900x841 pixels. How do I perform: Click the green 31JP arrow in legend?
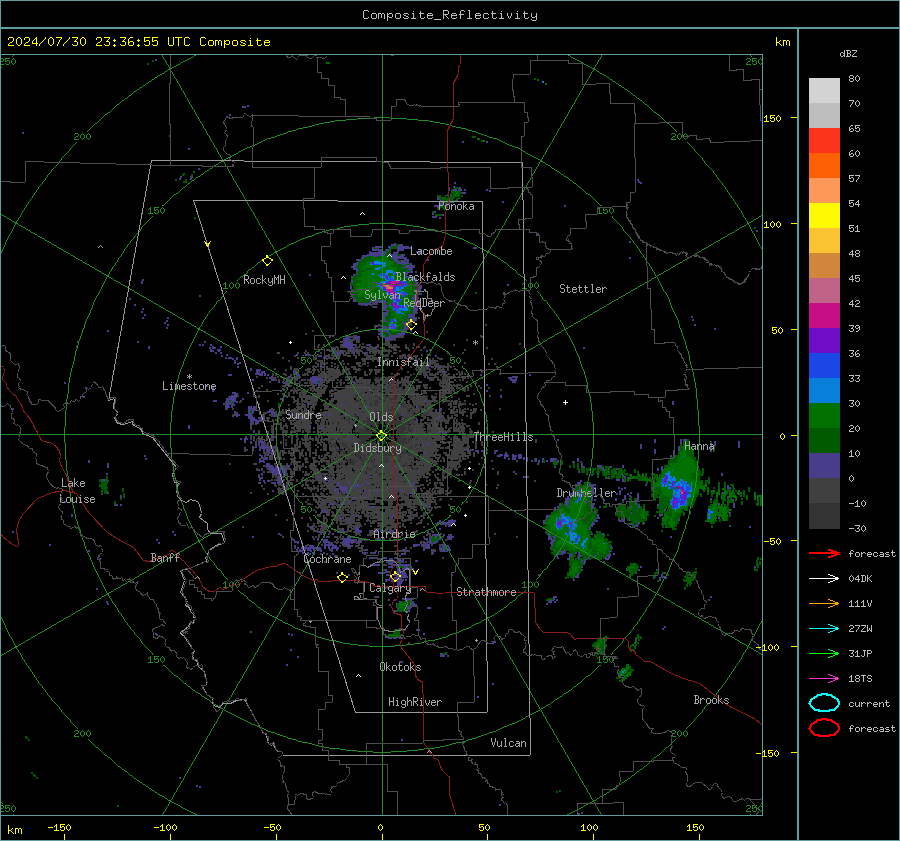824,653
